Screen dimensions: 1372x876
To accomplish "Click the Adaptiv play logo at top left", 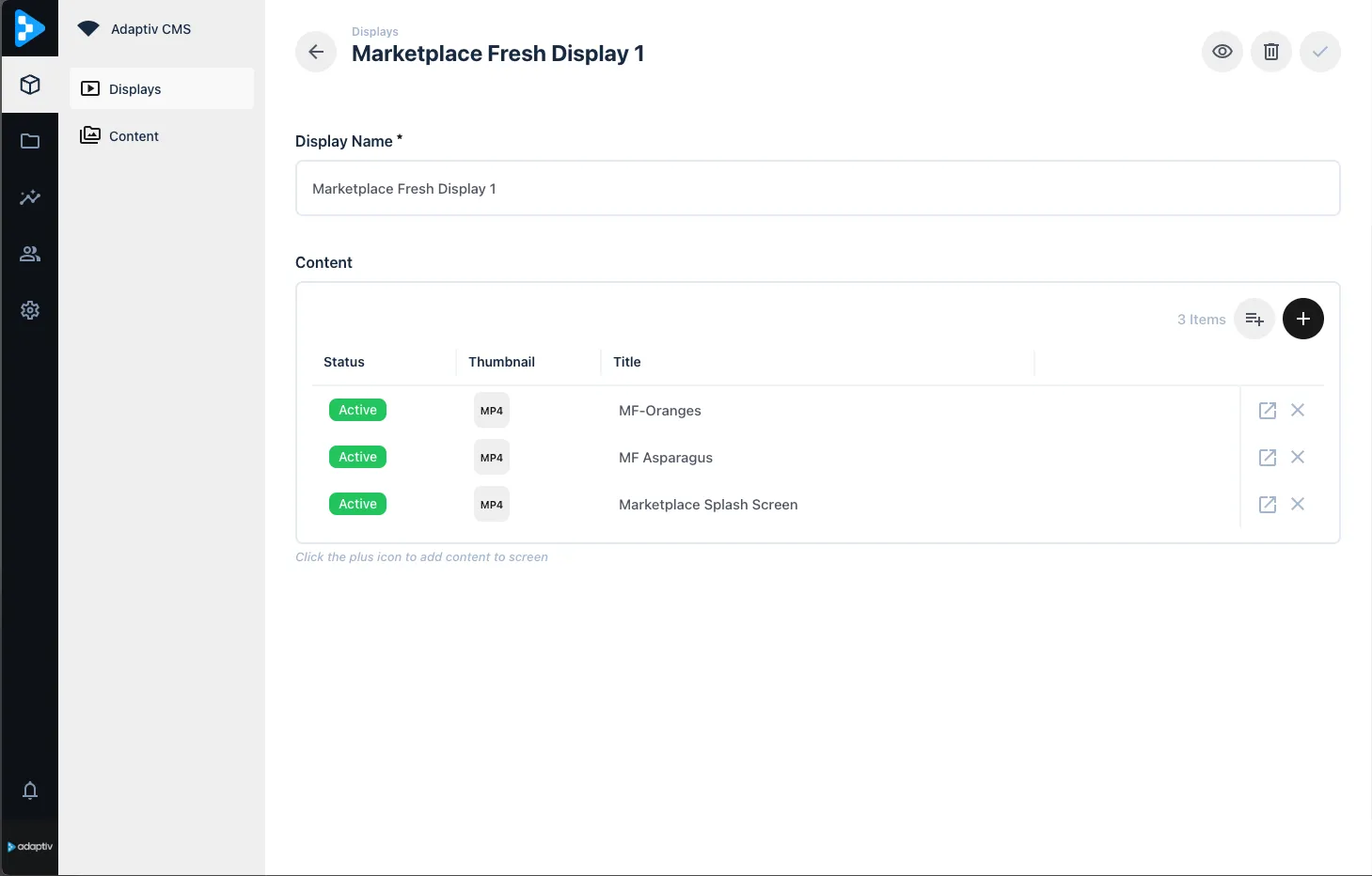I will [29, 28].
